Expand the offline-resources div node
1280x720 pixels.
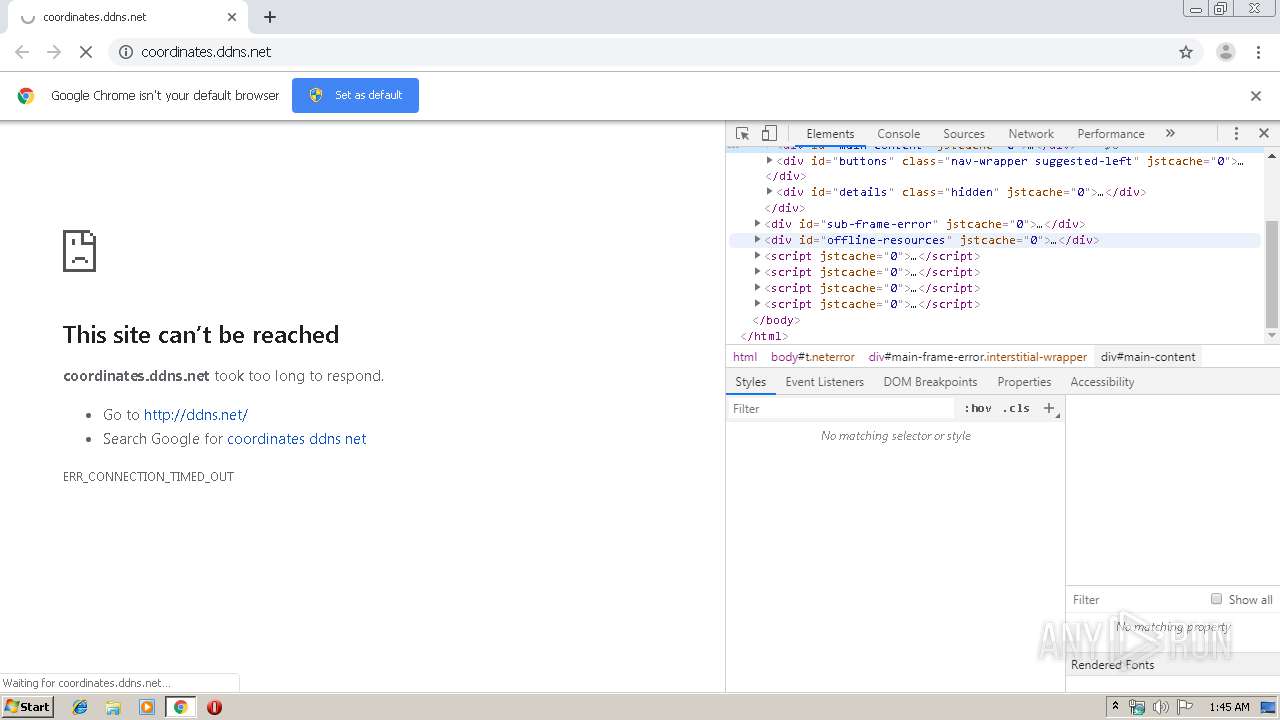757,239
